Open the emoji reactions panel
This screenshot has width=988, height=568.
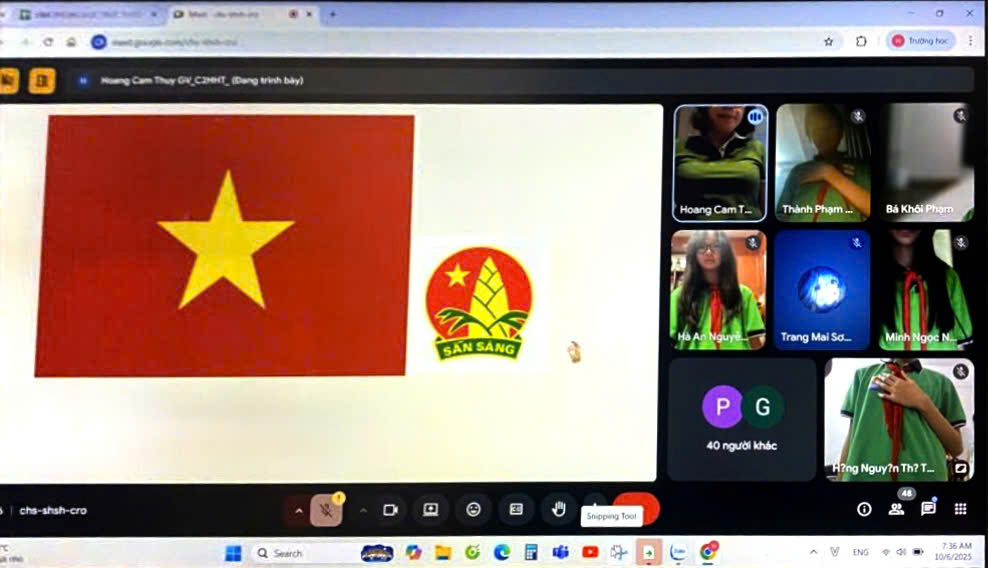(x=473, y=509)
